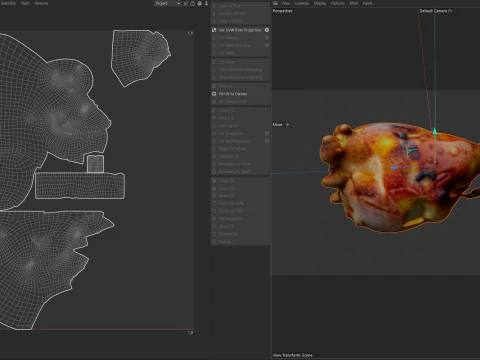Click the Default Camera label
The height and width of the screenshot is (360, 480).
point(436,11)
